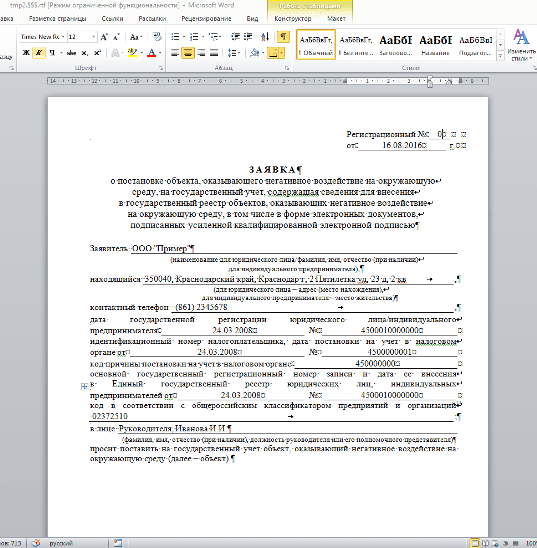This screenshot has height=548, width=537.
Task: Open the line spacing menu
Action: 233,53
